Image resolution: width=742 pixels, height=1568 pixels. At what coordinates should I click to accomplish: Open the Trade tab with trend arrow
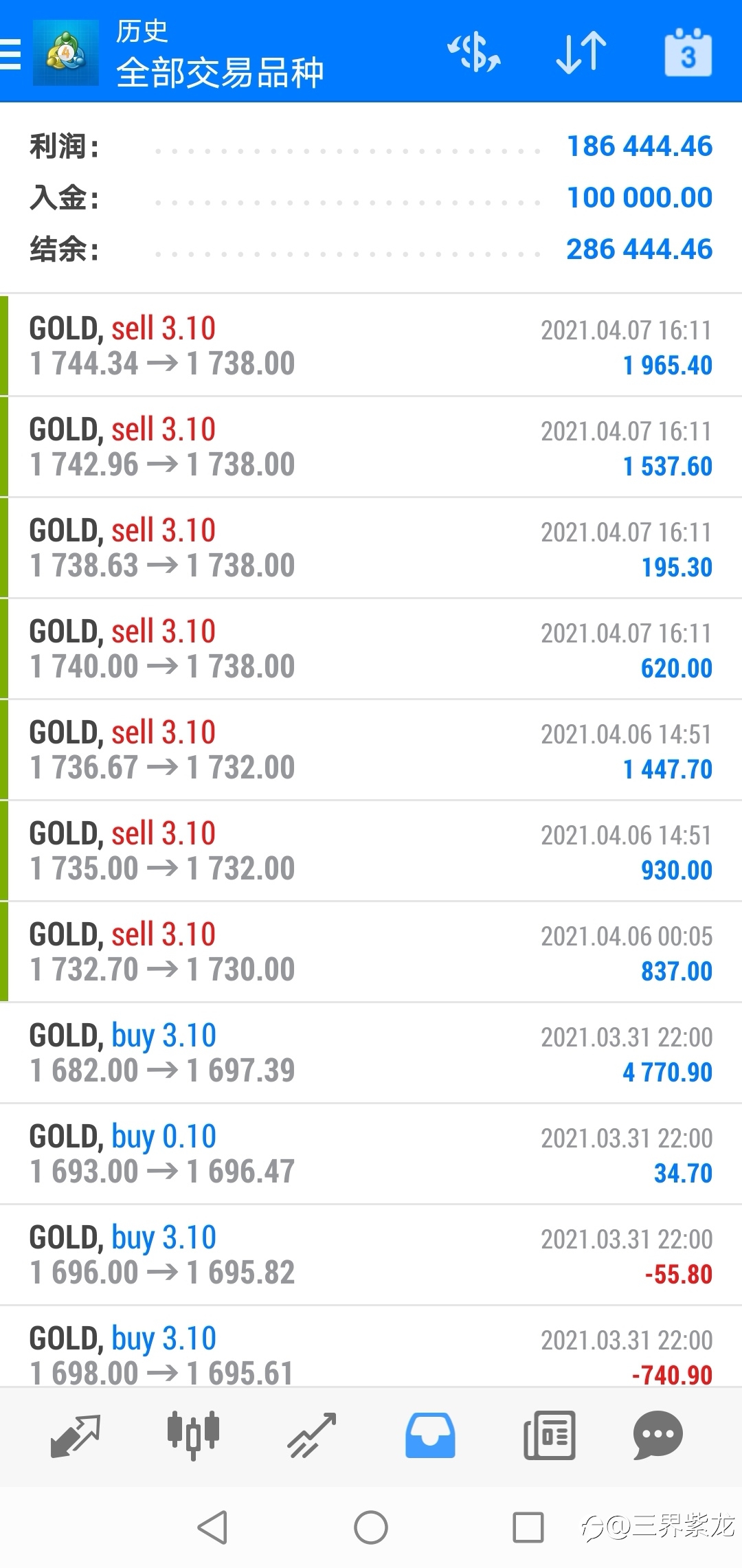312,1436
